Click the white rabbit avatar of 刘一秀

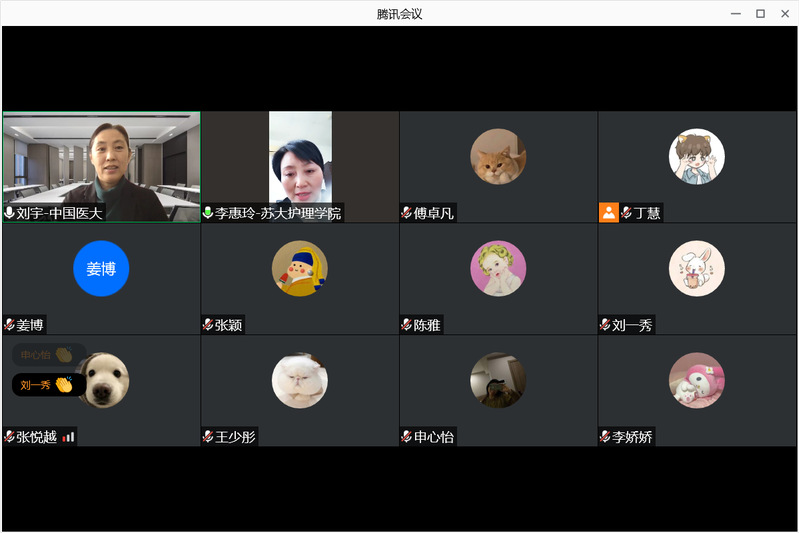(697, 268)
